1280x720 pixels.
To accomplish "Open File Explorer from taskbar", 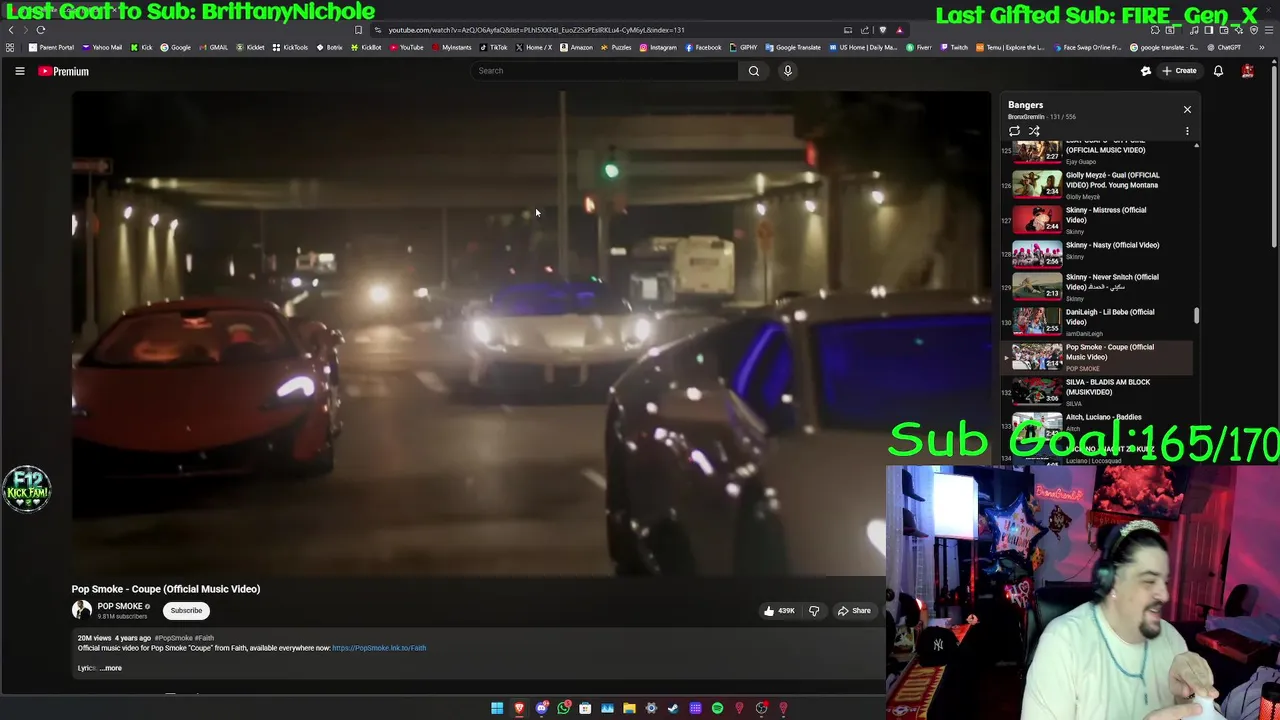I will point(629,708).
